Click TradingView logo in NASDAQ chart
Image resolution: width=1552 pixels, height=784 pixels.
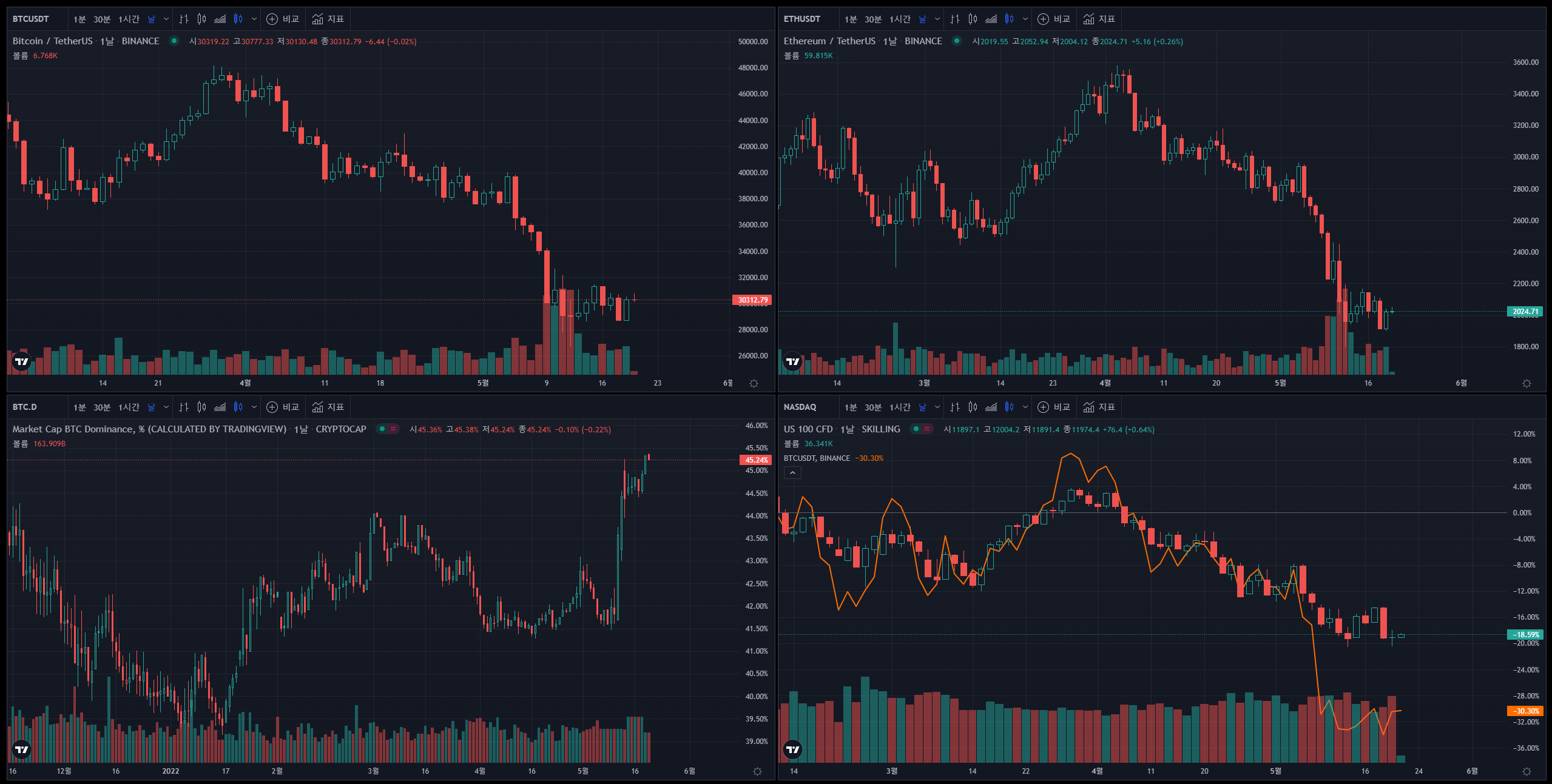click(x=793, y=749)
